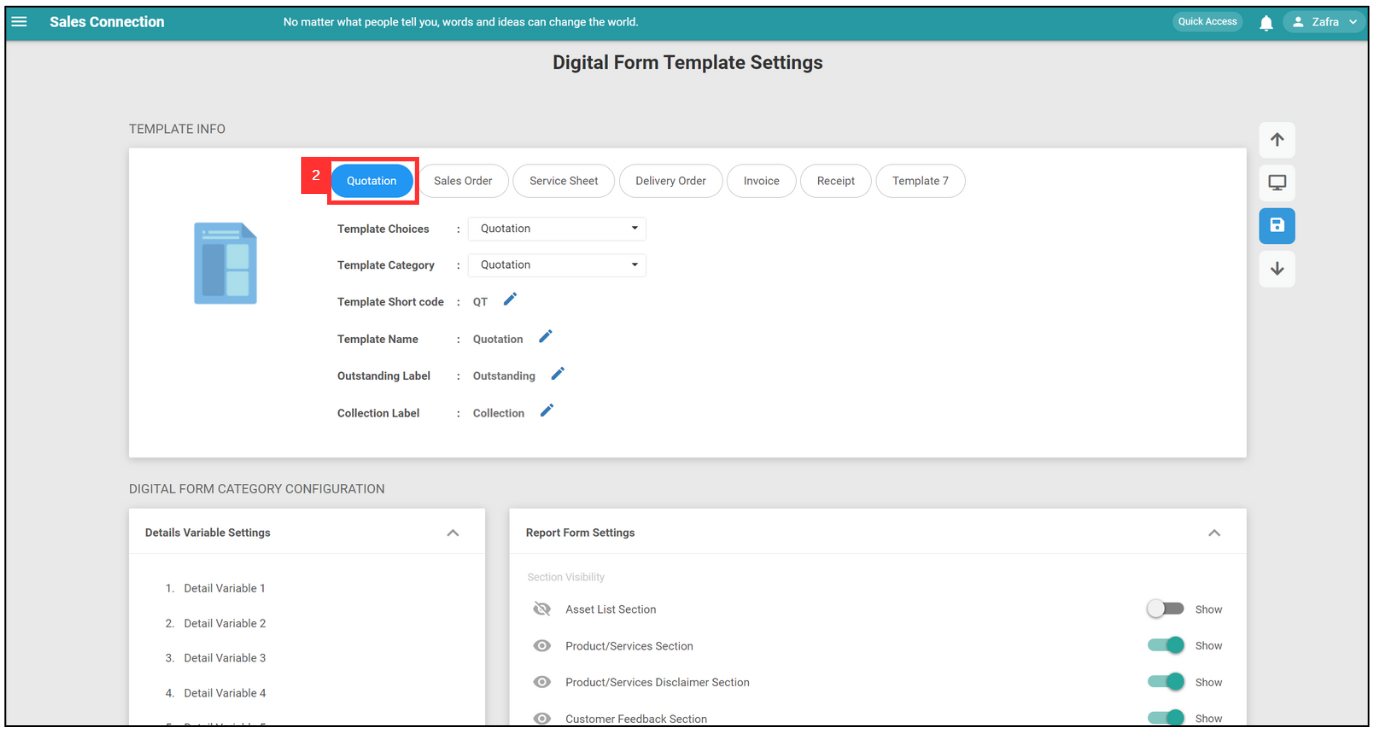Turn off Product/Services Disclaimer Section switch
The height and width of the screenshot is (730, 1374).
coord(1165,681)
